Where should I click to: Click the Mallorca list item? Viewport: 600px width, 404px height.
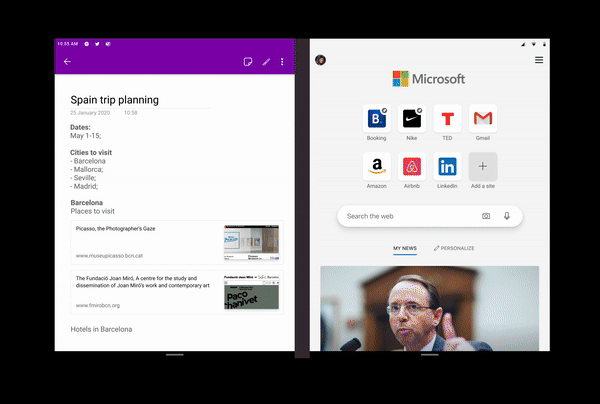point(87,169)
